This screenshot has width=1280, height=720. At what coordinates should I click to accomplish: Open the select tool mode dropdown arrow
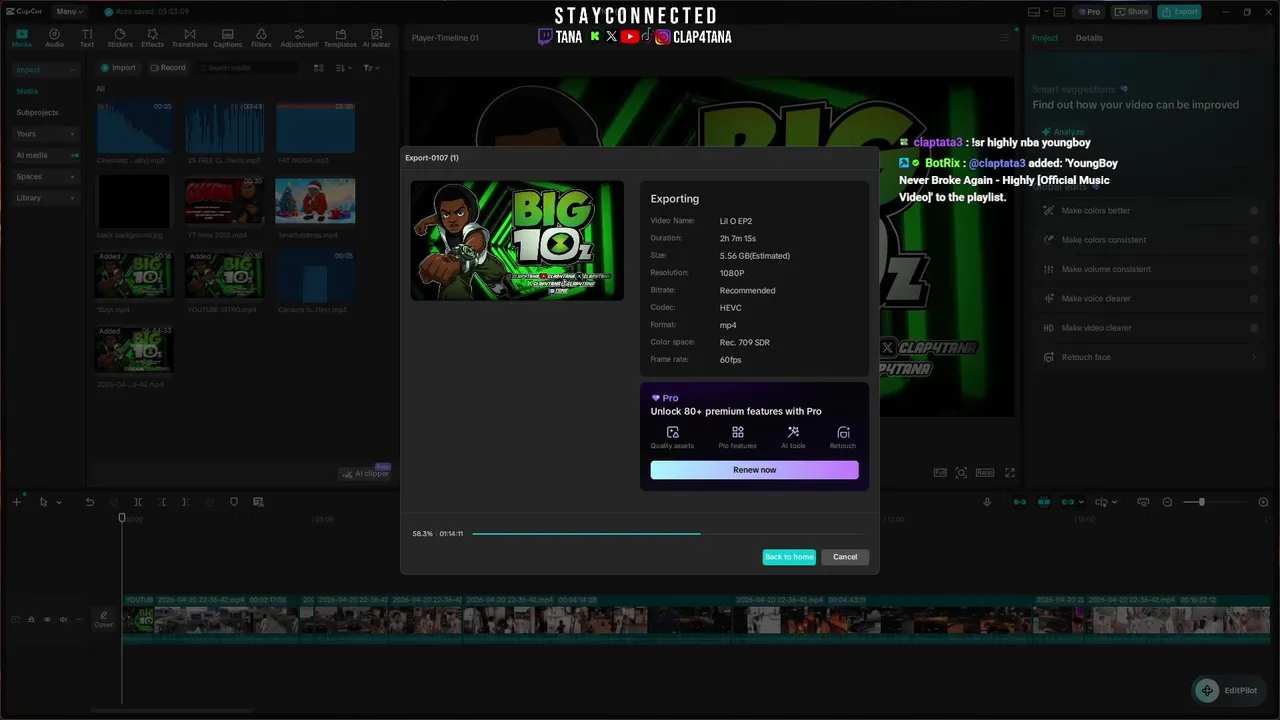tap(59, 502)
